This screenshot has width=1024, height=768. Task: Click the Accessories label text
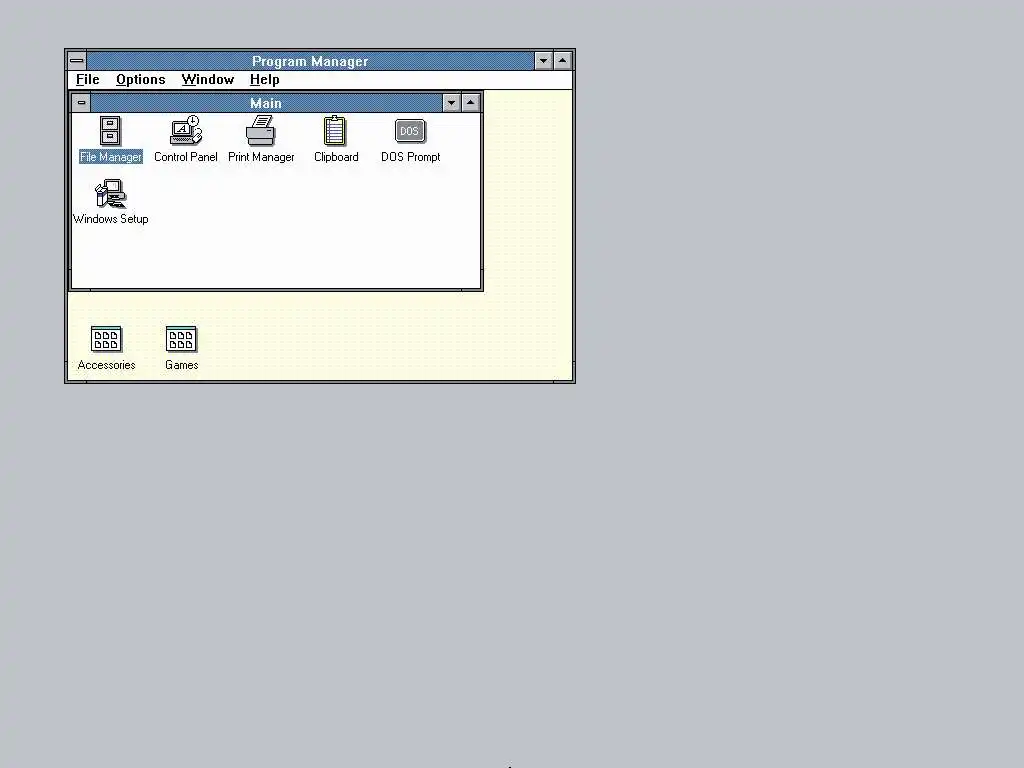(x=106, y=365)
